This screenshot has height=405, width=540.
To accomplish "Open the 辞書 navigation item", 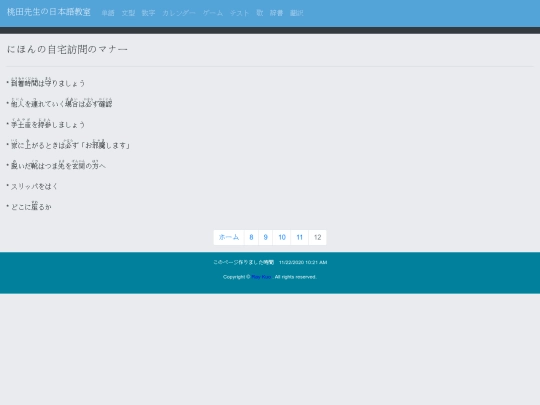I will click(276, 13).
